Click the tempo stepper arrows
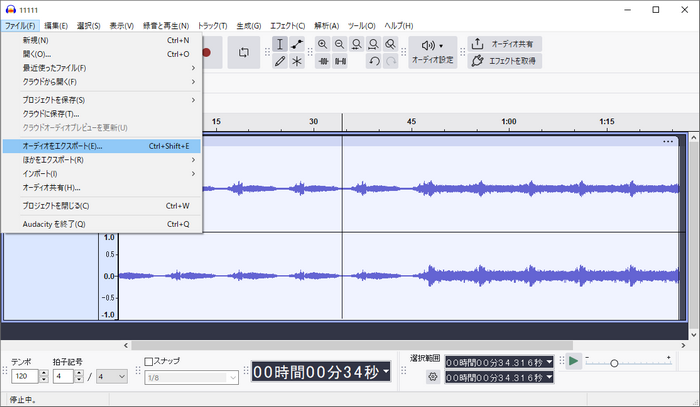This screenshot has height=407, width=700. coord(43,376)
